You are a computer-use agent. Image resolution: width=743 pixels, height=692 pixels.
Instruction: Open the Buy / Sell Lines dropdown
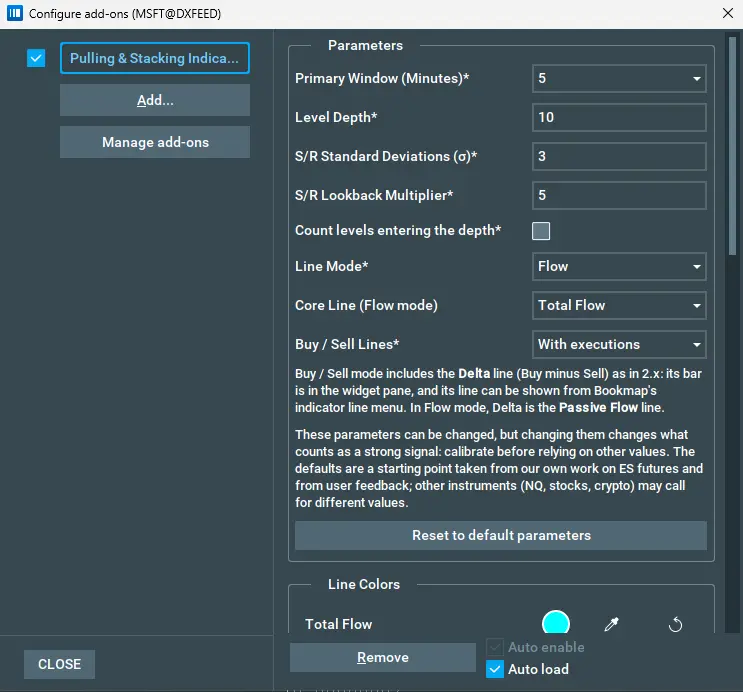tap(619, 344)
